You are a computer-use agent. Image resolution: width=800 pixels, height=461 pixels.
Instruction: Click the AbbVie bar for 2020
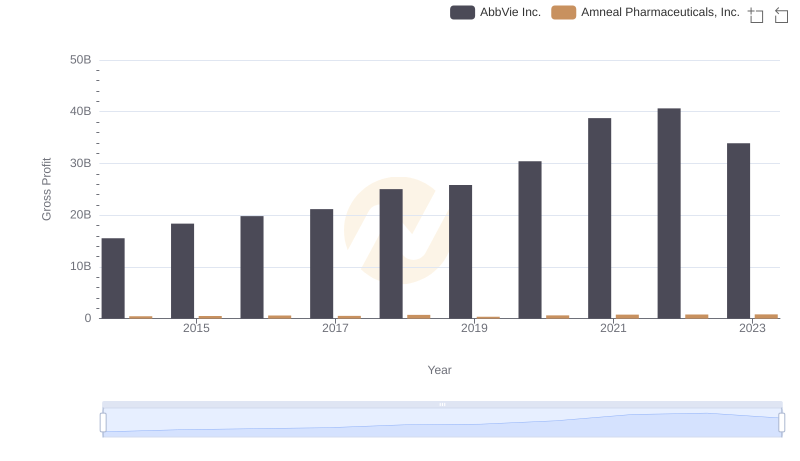530,240
